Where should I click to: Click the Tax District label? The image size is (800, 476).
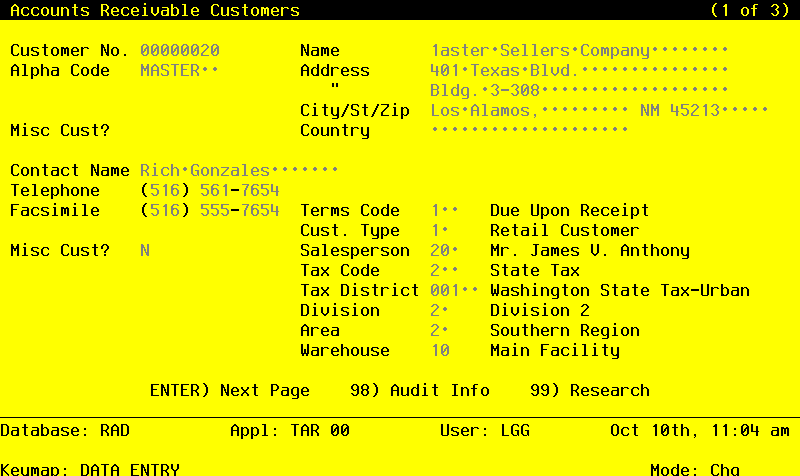360,290
